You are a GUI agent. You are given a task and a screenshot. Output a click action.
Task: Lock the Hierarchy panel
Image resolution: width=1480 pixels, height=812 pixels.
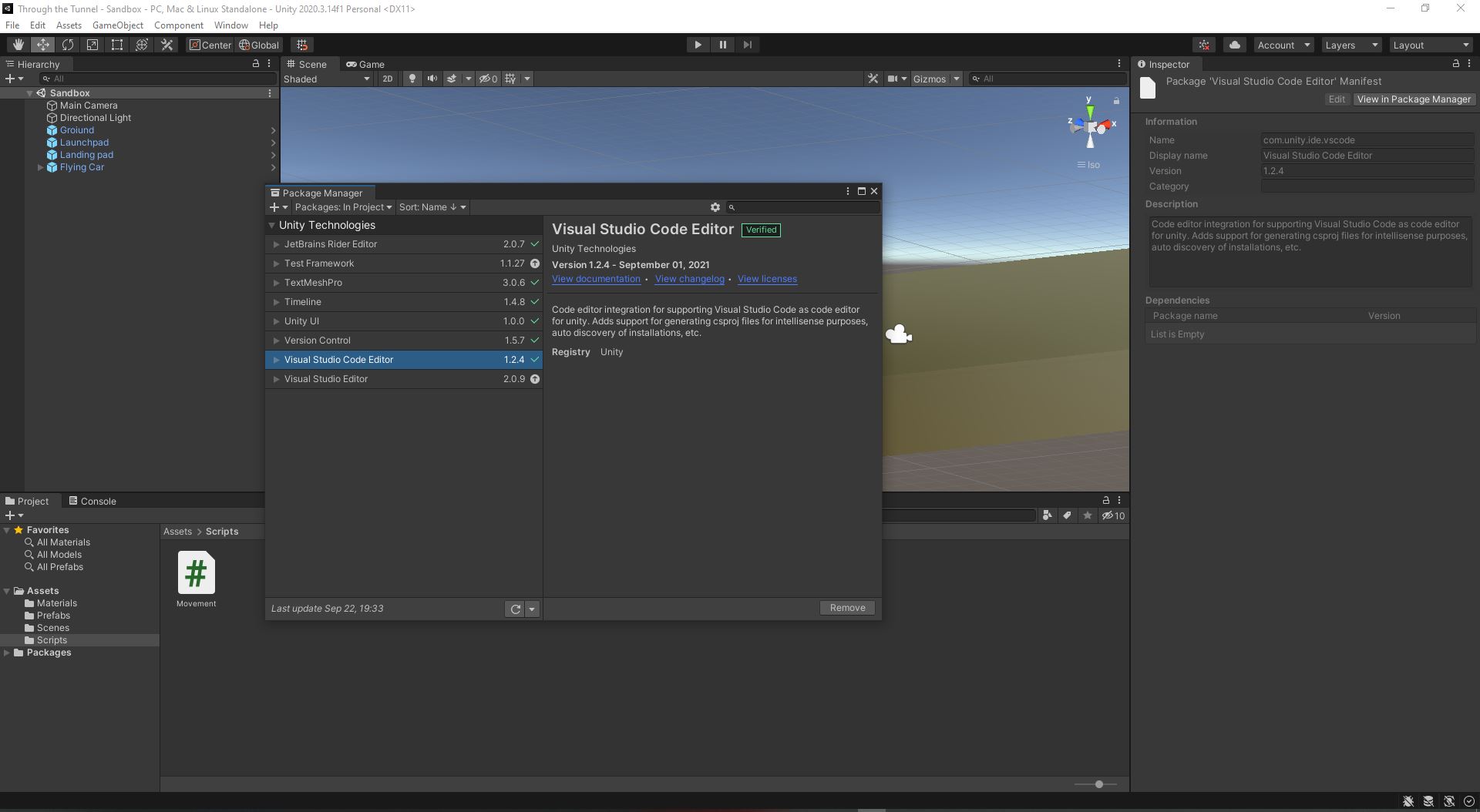tap(256, 63)
